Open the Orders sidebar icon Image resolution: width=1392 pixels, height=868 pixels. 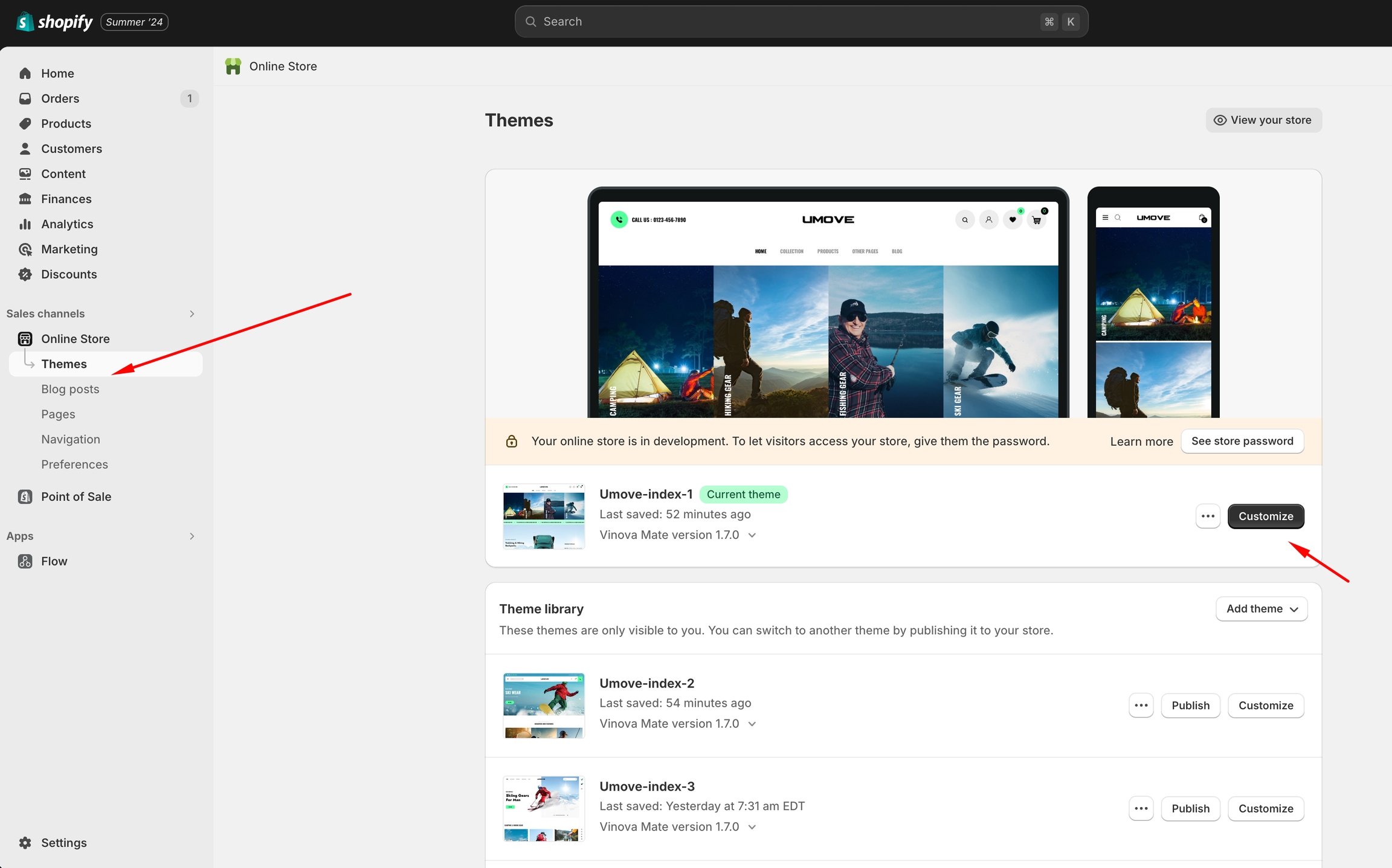25,98
